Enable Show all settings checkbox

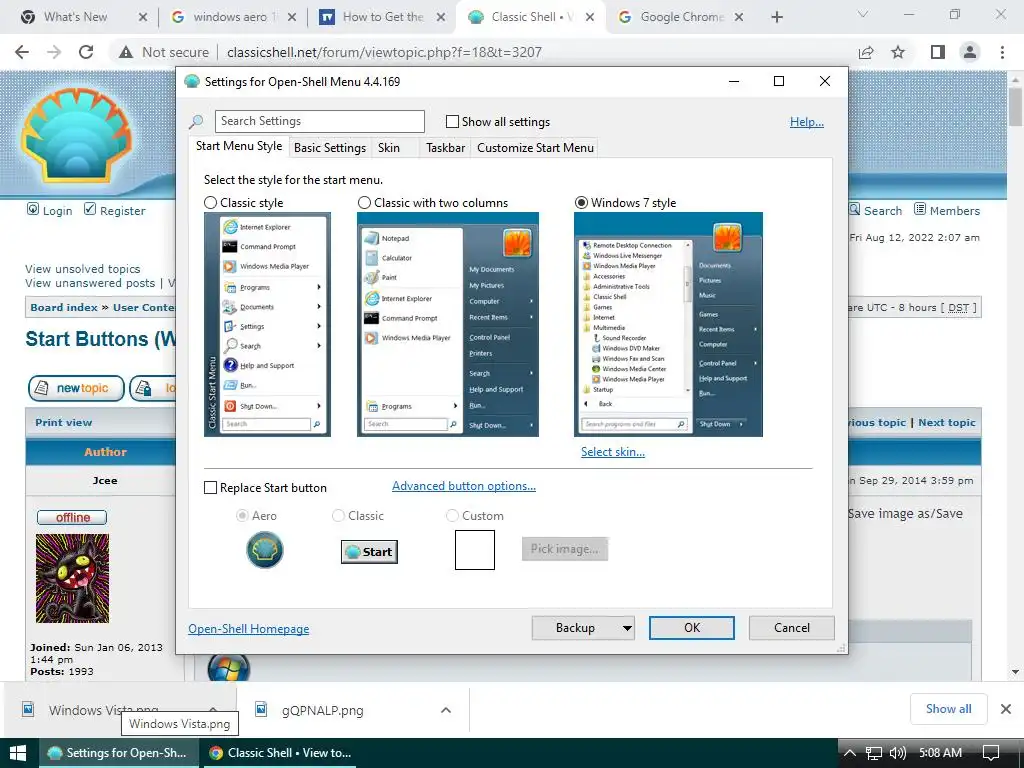click(452, 121)
